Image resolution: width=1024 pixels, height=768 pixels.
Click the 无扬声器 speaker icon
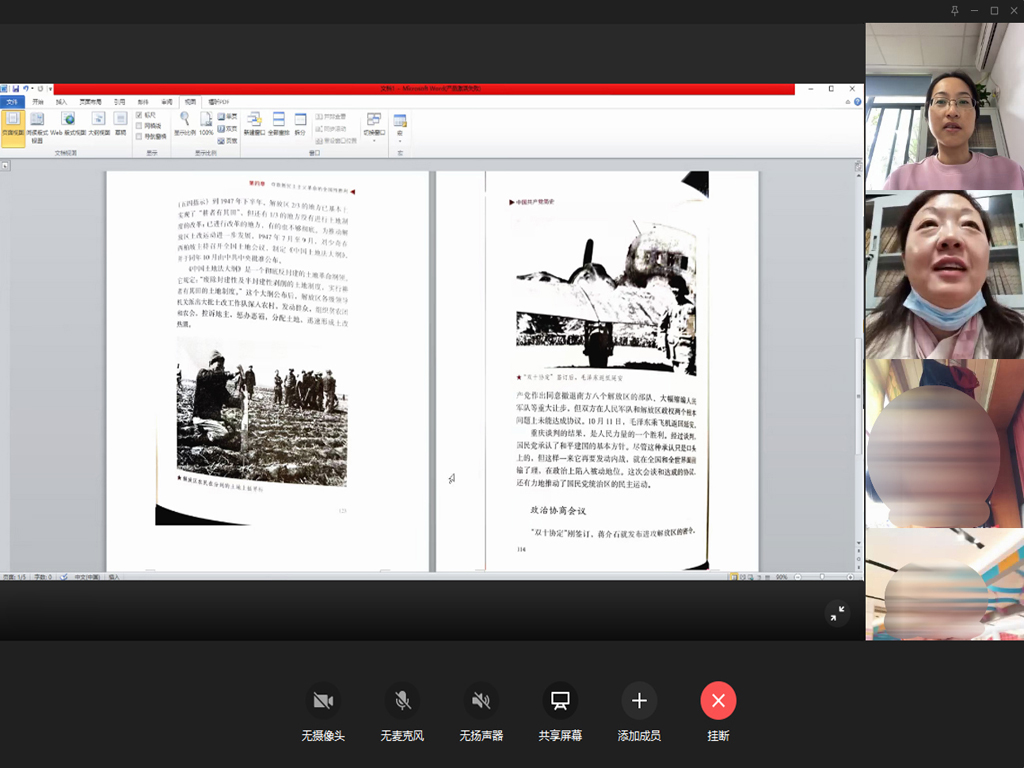(481, 701)
